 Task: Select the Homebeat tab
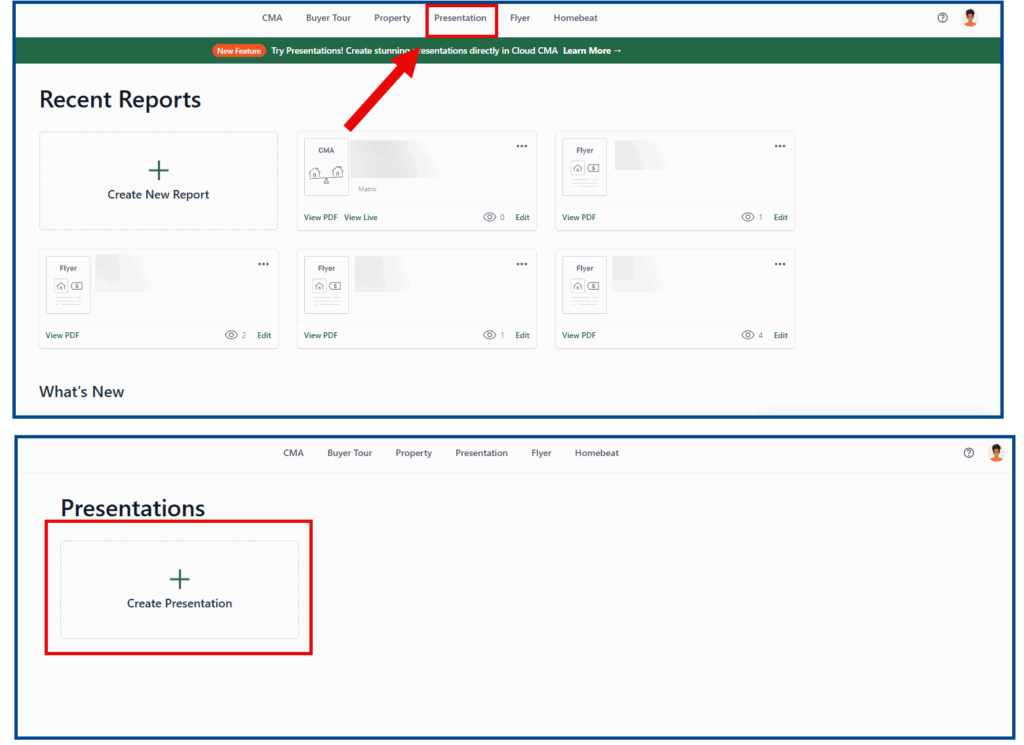575,17
